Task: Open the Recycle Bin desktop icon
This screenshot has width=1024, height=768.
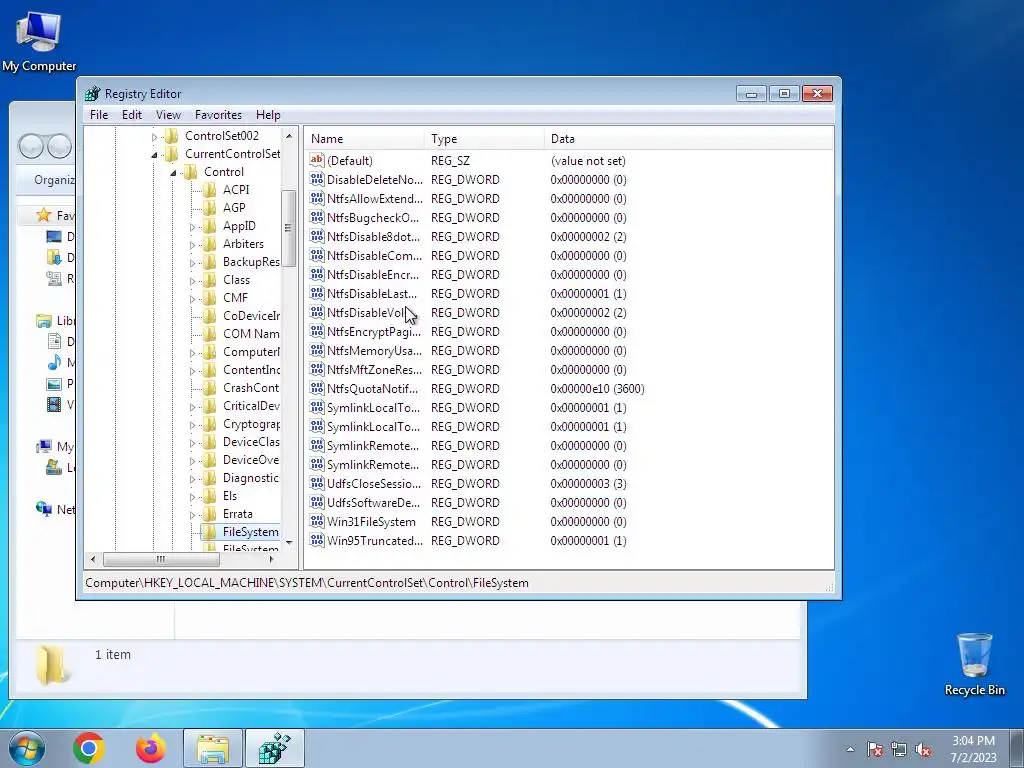Action: (974, 664)
